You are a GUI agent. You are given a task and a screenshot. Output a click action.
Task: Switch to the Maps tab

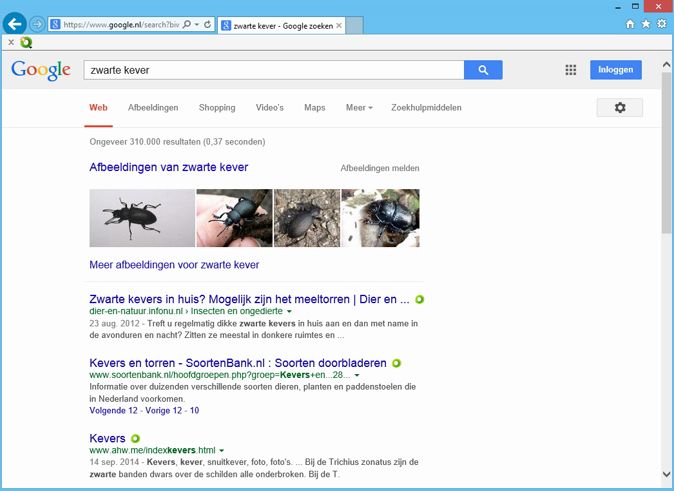coord(315,107)
